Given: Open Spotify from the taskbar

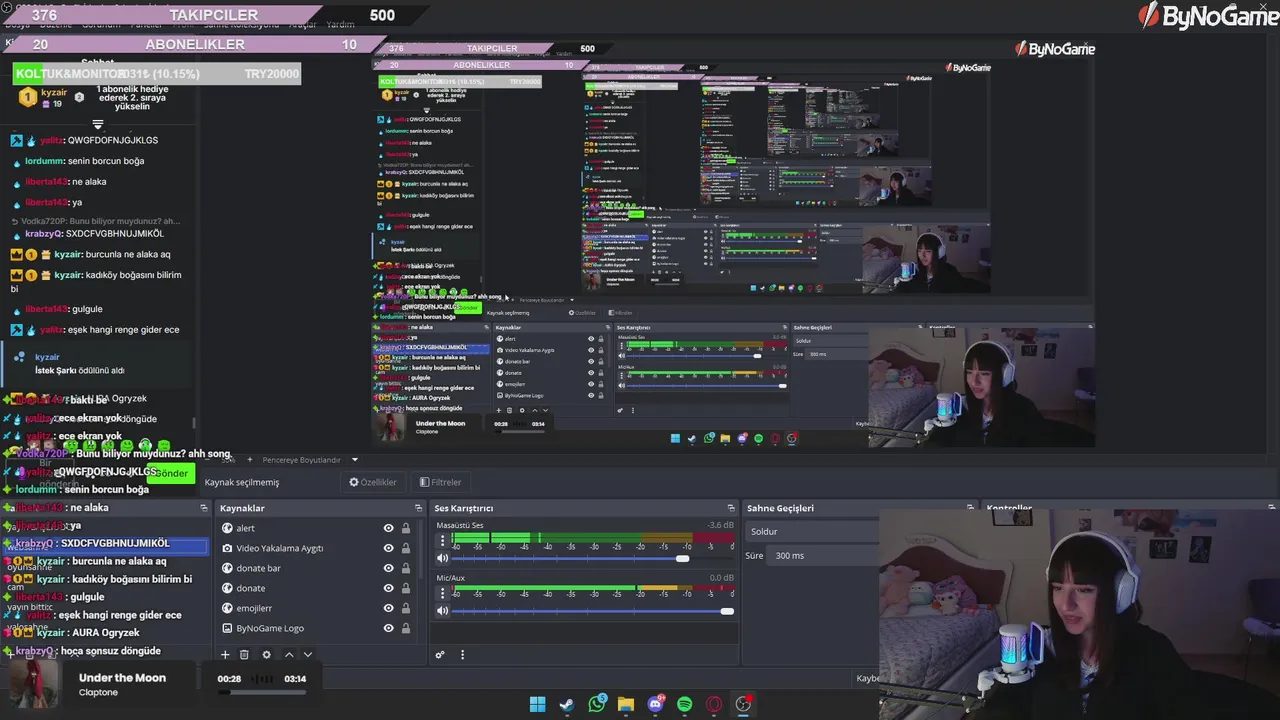Looking at the screenshot, I should click(x=685, y=704).
